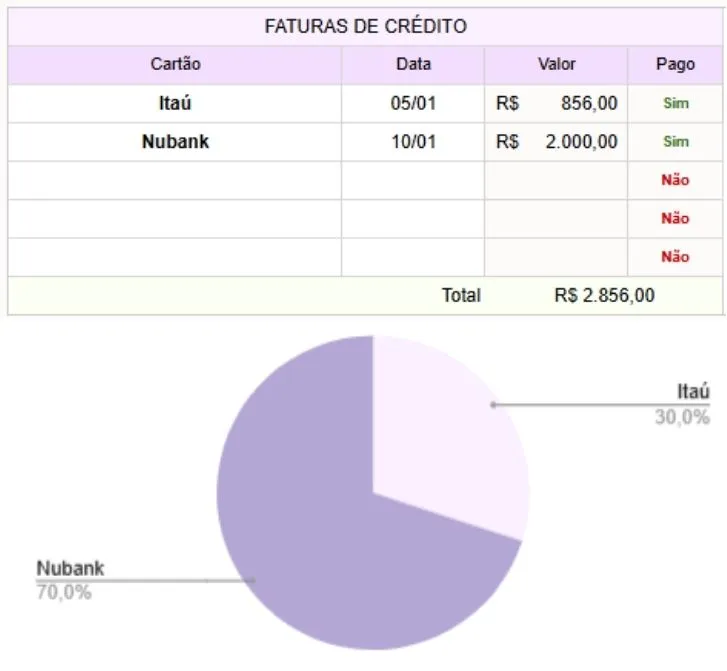The width and height of the screenshot is (727, 671).
Task: Click the 10/01 date cell
Action: click(413, 142)
